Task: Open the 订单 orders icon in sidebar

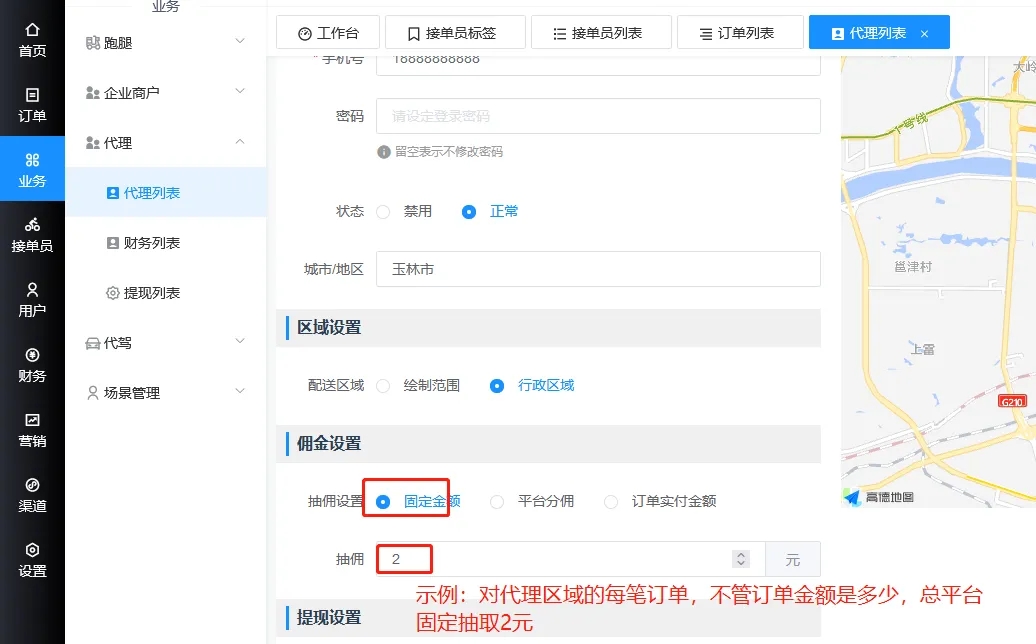Action: pos(32,95)
